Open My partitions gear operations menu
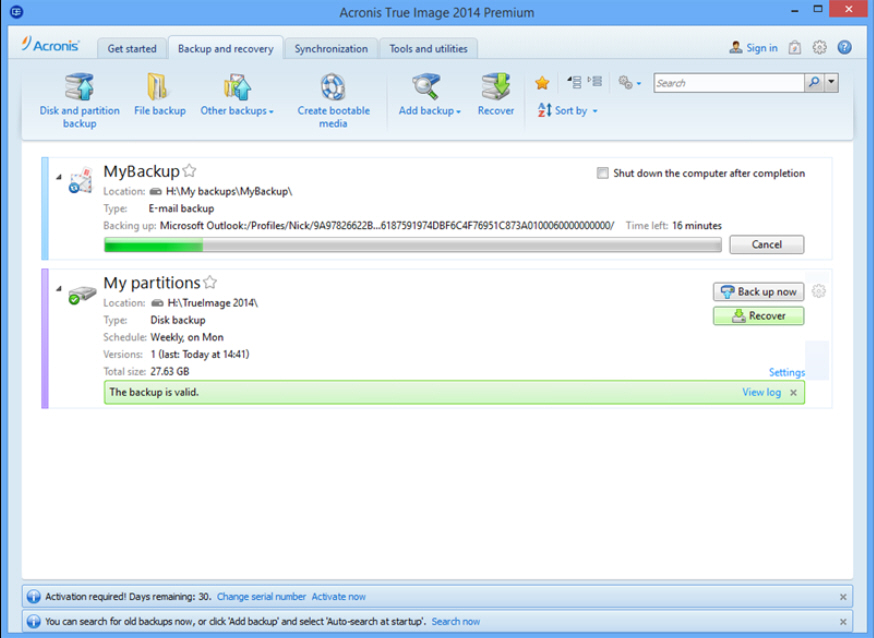874x638 pixels. point(818,291)
